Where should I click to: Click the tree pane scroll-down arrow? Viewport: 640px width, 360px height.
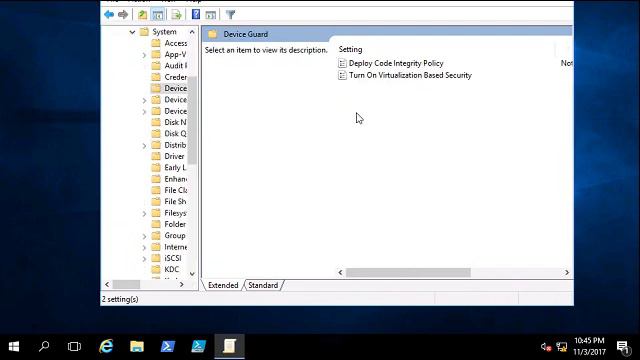[x=192, y=274]
